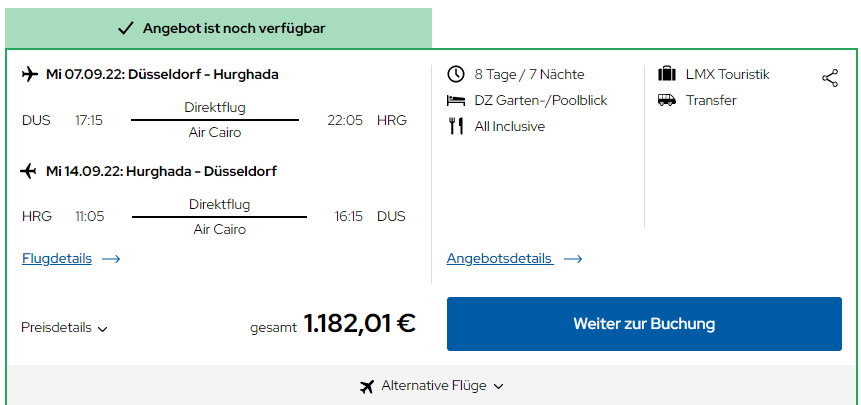This screenshot has width=861, height=405.
Task: Click airplane icon beside Alternative Flüge
Action: click(x=367, y=386)
